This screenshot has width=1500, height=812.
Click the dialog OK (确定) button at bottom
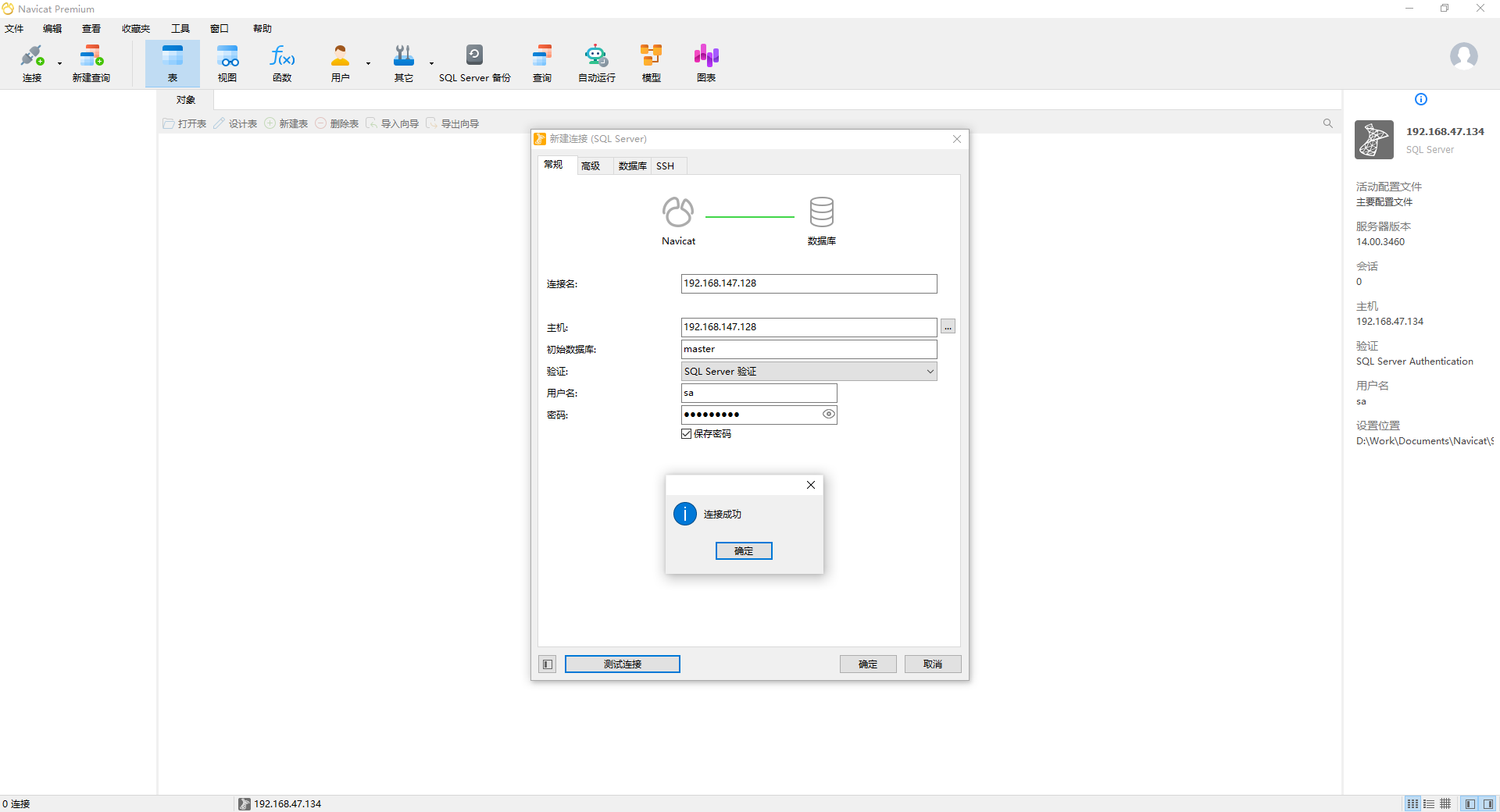click(868, 664)
